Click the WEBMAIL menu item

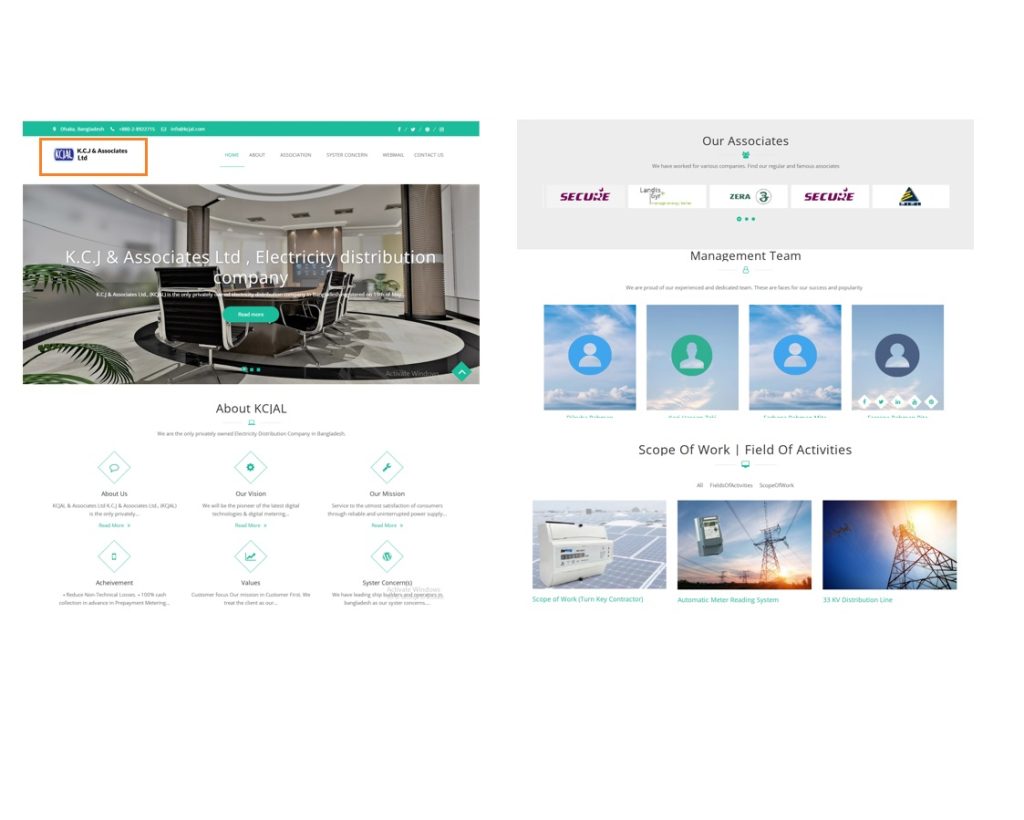393,154
